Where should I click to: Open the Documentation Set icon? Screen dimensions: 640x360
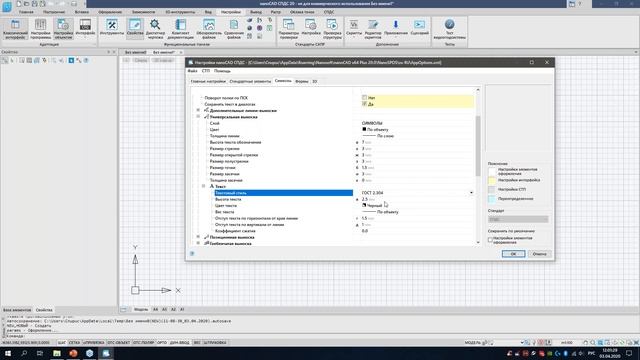(x=180, y=29)
